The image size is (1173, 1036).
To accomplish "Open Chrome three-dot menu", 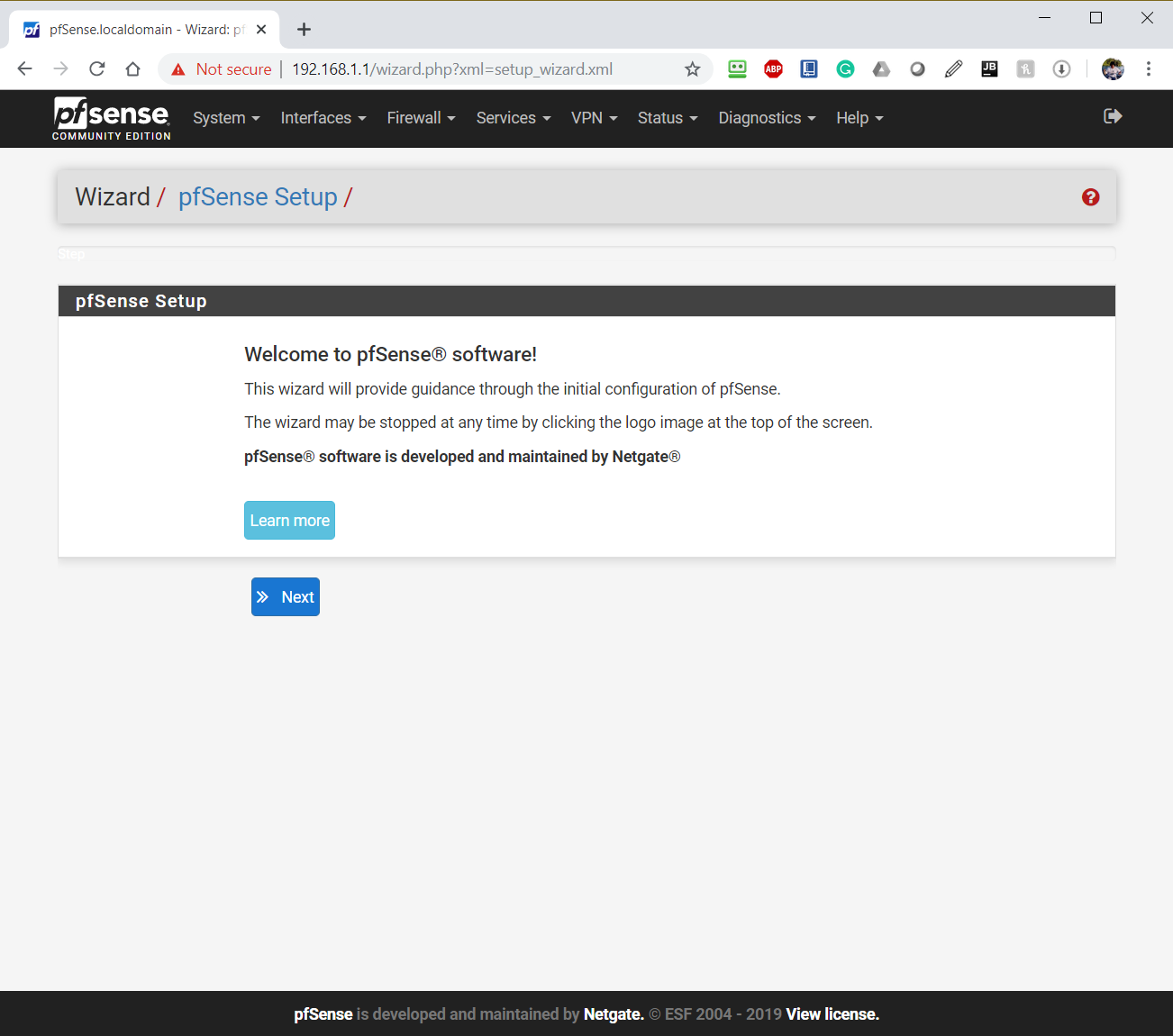I will tap(1149, 69).
